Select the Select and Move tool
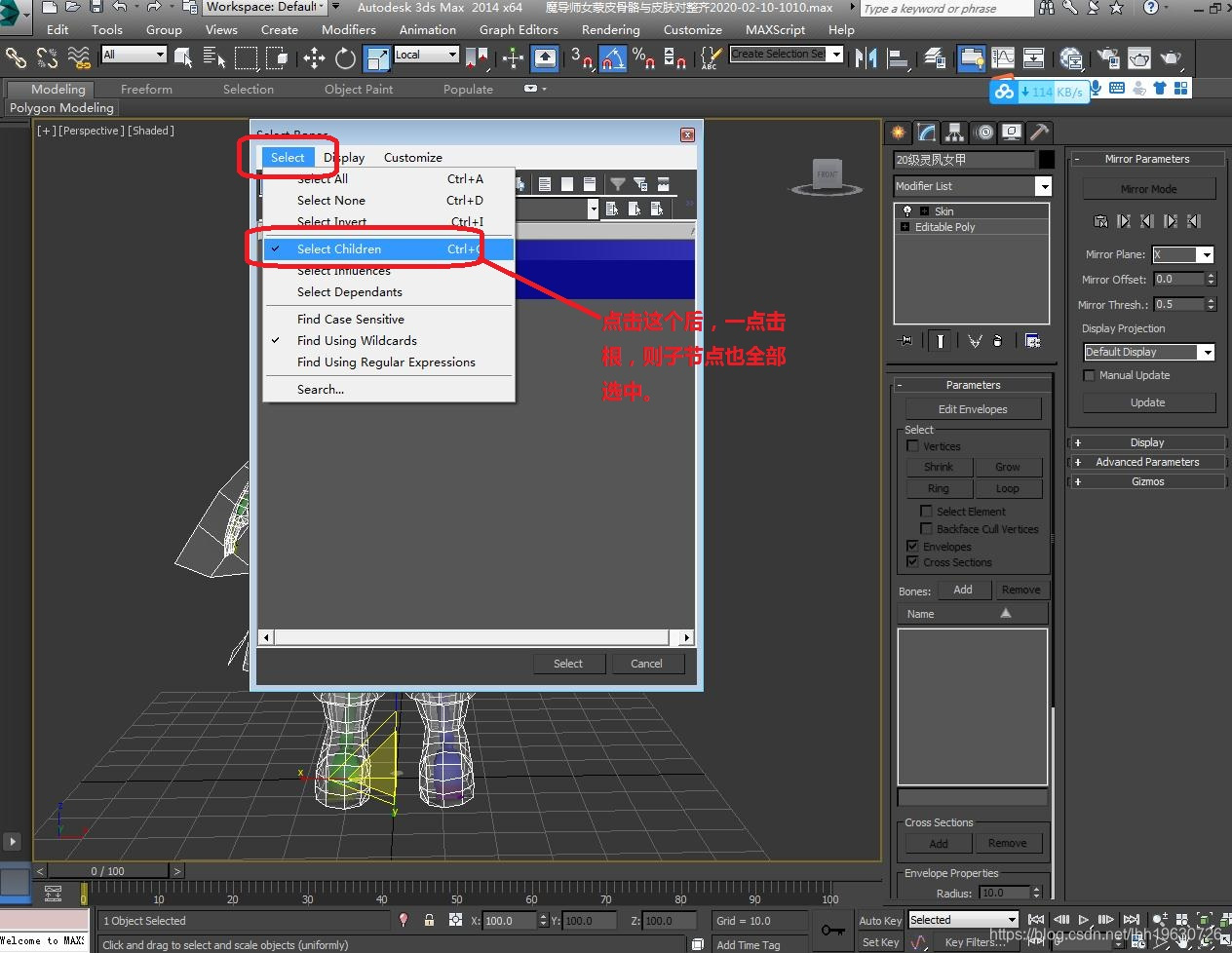Image resolution: width=1232 pixels, height=953 pixels. click(314, 58)
